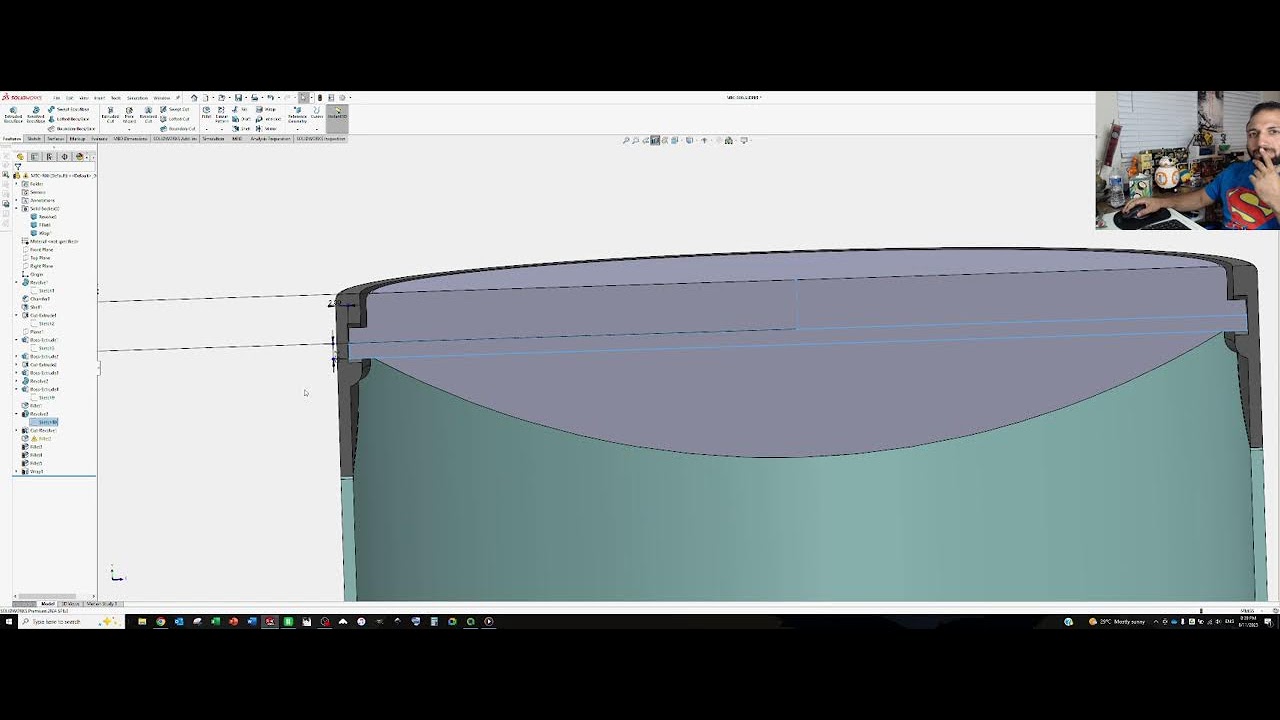
Task: Open Reference Geometry dropdown arrow
Action: [297, 129]
